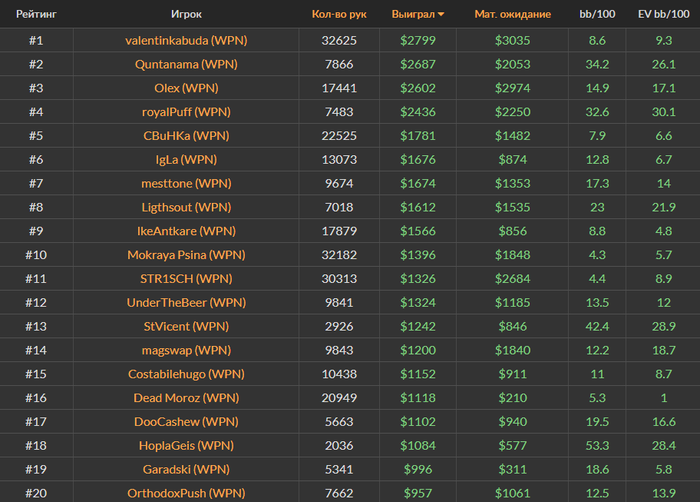Viewport: 700px width, 502px height.
Task: Open valentinkabuda (WPN) player profile
Action: tap(186, 41)
